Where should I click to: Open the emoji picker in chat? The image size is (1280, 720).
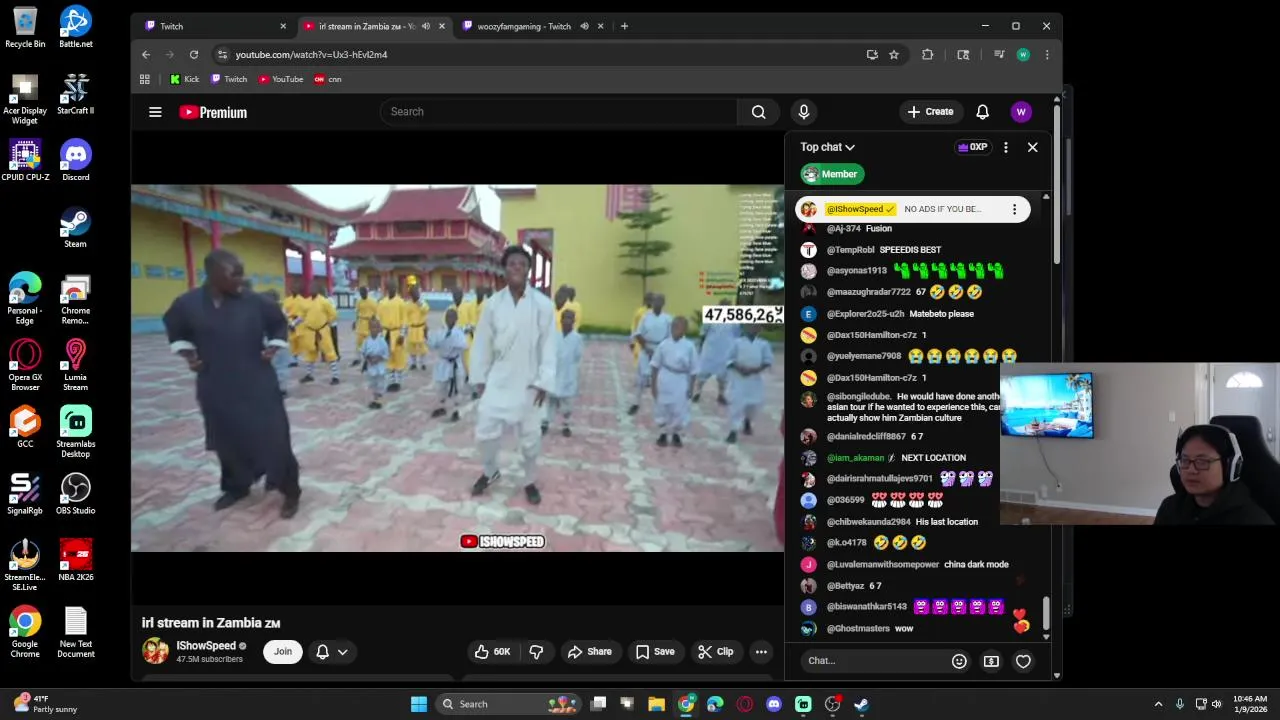[959, 661]
